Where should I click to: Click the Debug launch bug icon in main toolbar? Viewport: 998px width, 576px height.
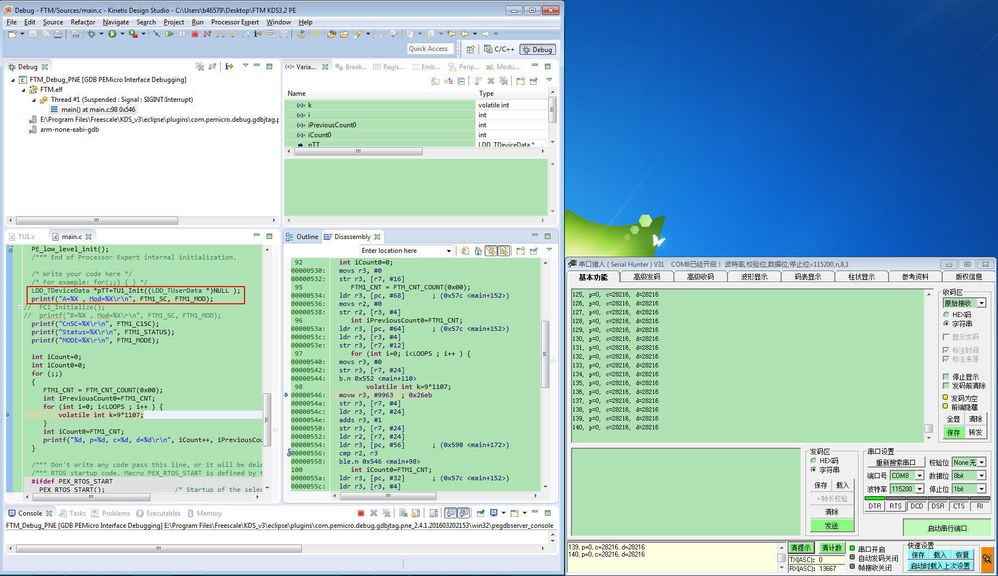[x=92, y=34]
